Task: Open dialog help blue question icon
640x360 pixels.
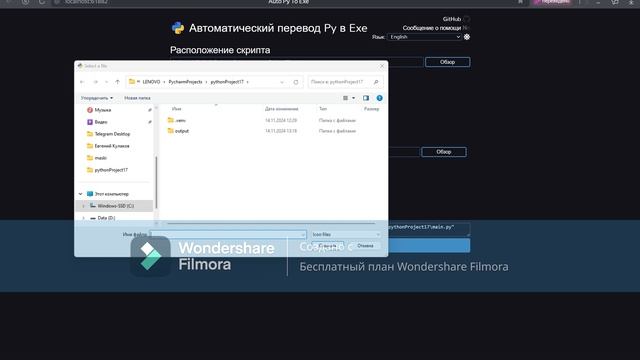Action: pyautogui.click(x=380, y=98)
